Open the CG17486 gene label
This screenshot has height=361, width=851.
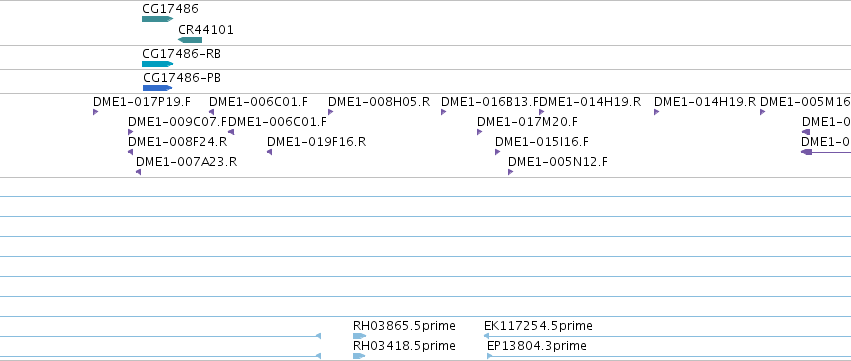click(x=170, y=9)
